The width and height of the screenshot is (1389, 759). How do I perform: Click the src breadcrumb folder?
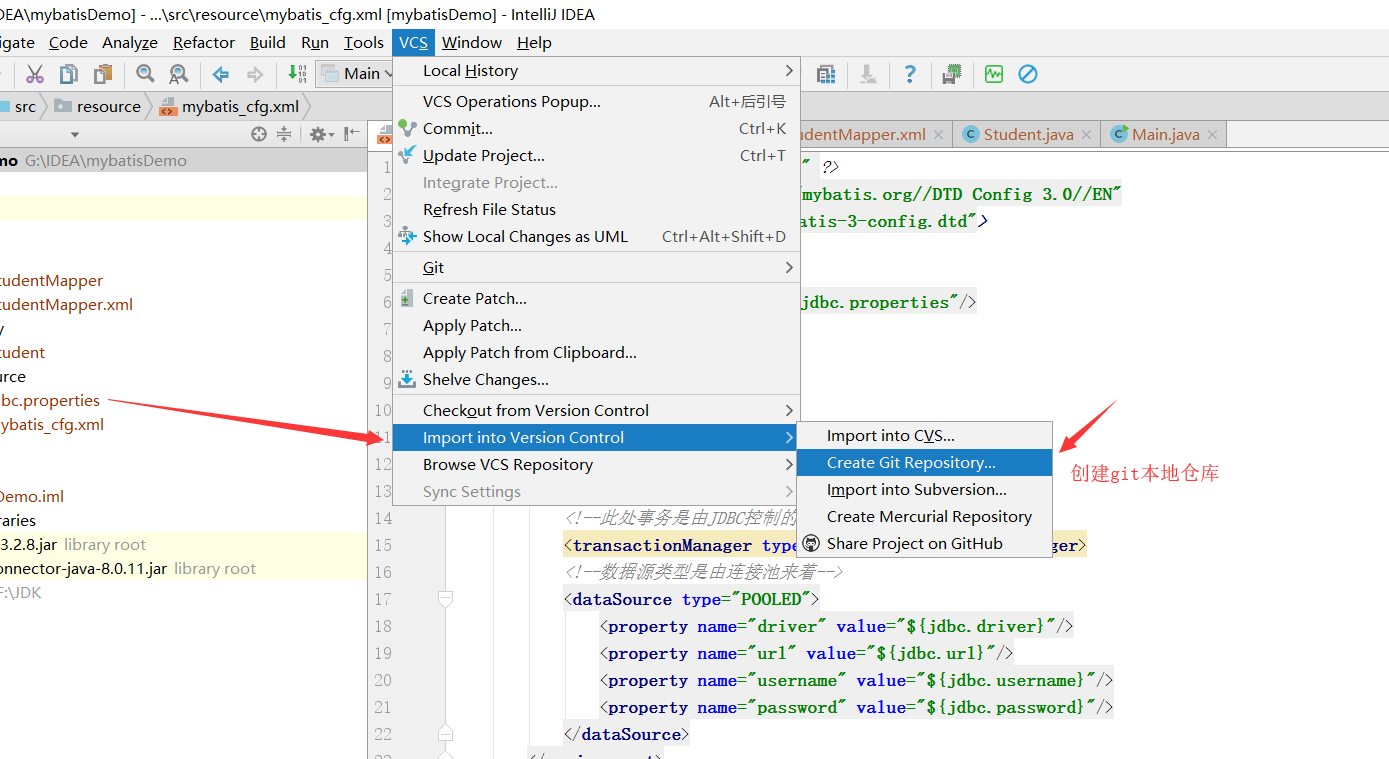[x=19, y=106]
